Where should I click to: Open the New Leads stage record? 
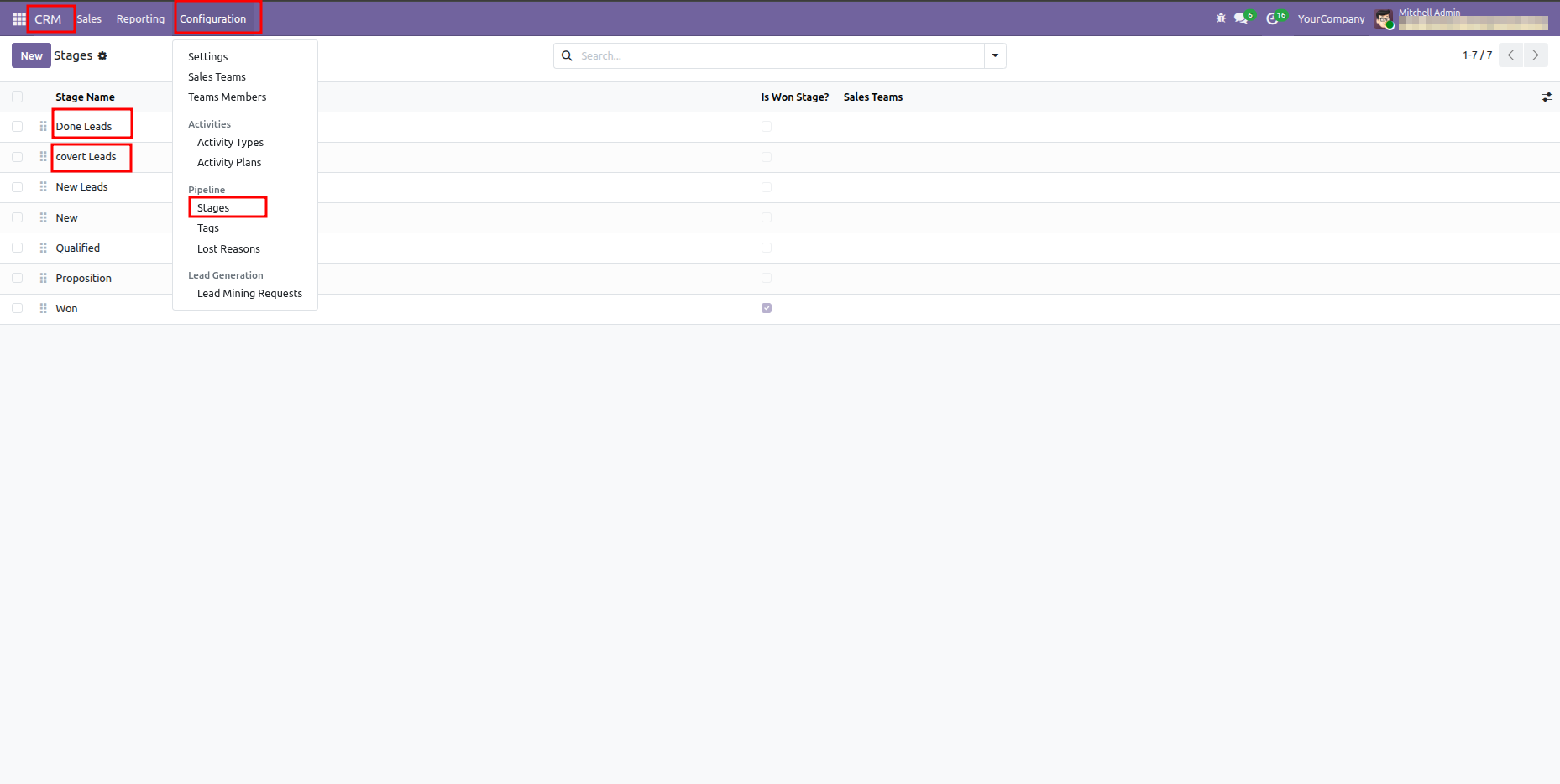point(81,187)
